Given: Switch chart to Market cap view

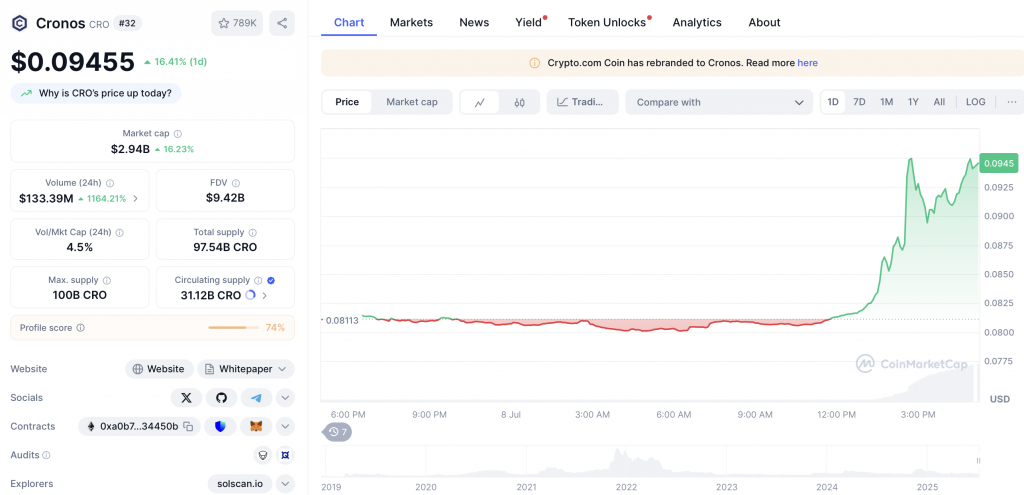Looking at the screenshot, I should tap(411, 102).
